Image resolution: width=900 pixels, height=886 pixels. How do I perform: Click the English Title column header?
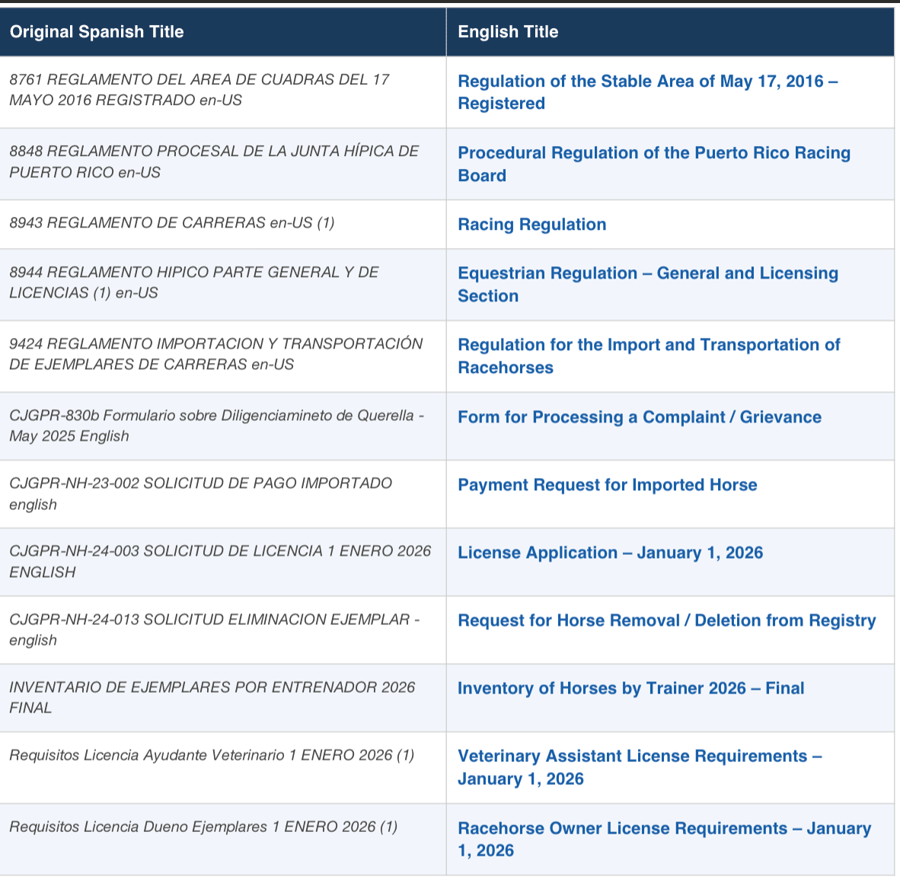coord(504,32)
